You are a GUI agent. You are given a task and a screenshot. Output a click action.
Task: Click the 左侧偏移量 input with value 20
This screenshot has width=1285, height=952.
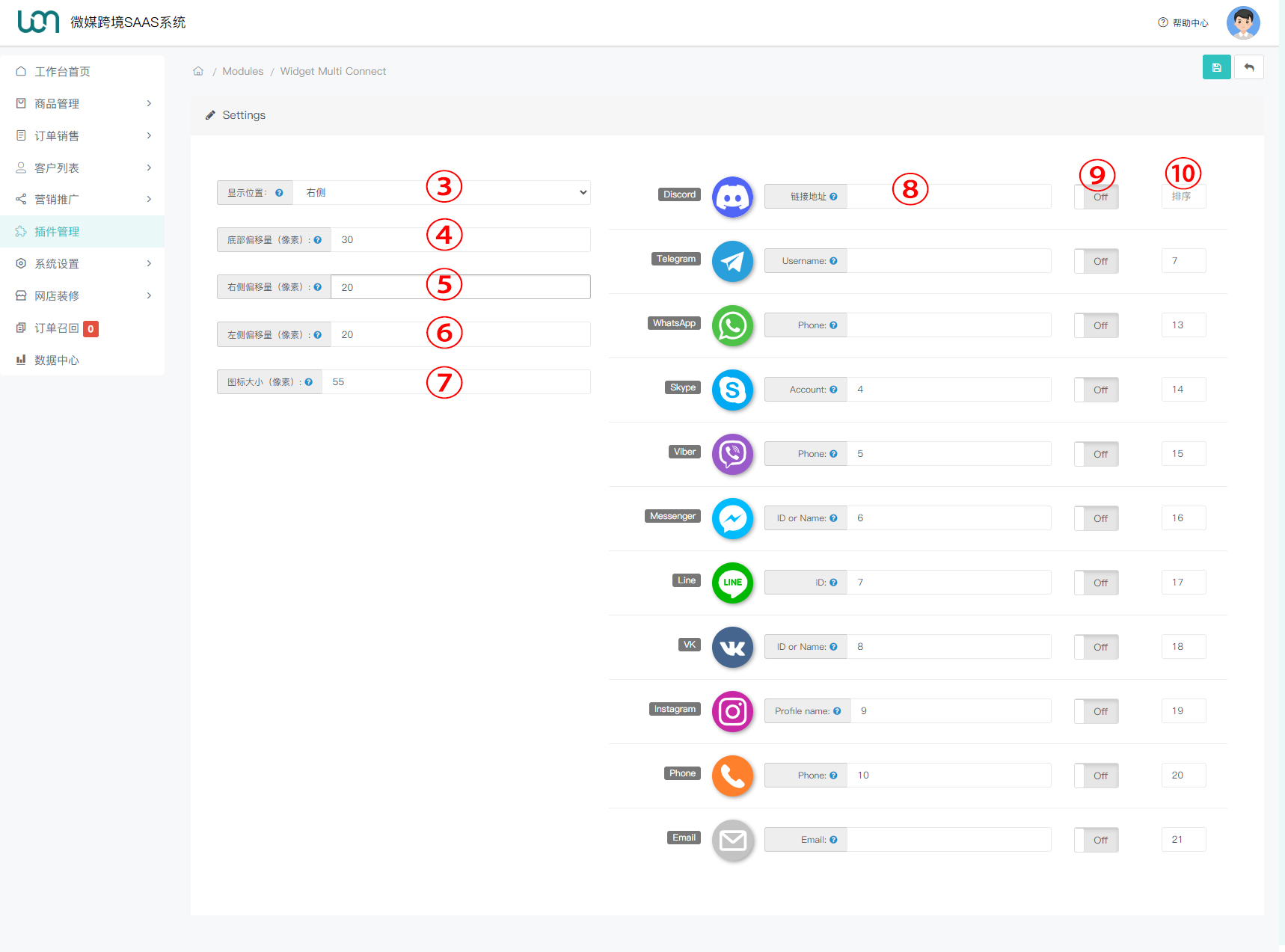point(461,335)
